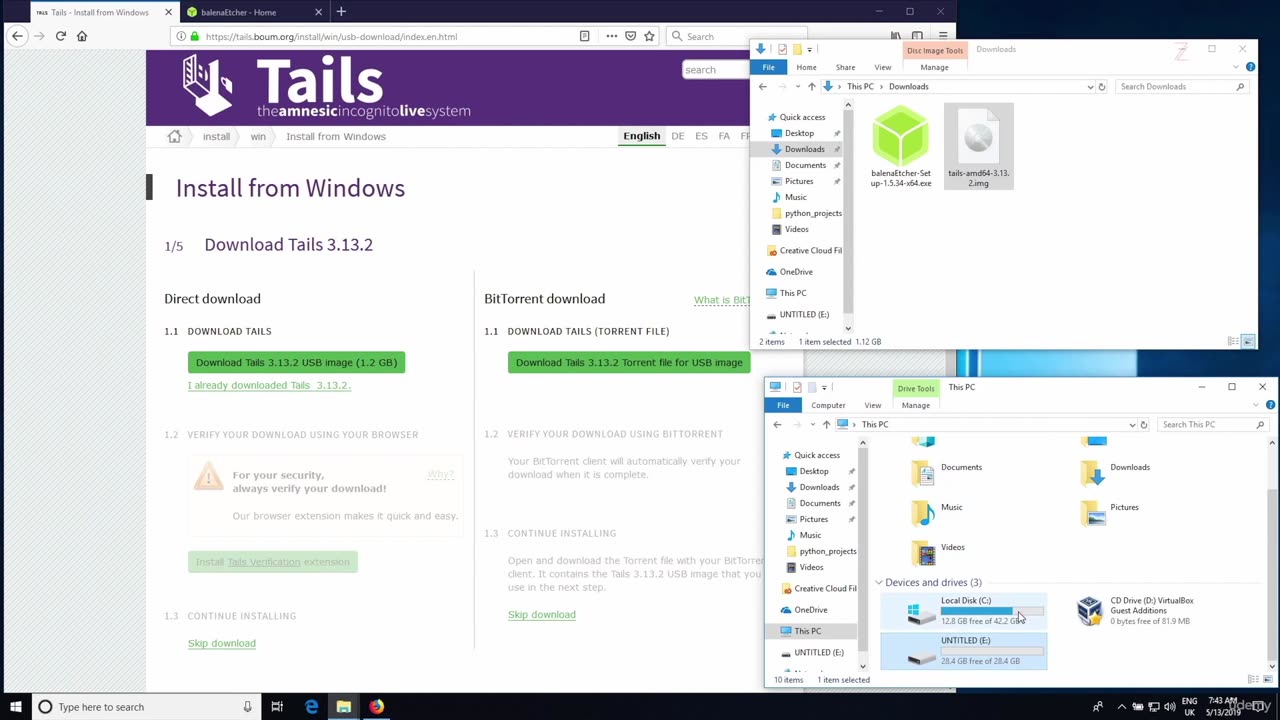Open a new Firefox tab

coord(341,12)
